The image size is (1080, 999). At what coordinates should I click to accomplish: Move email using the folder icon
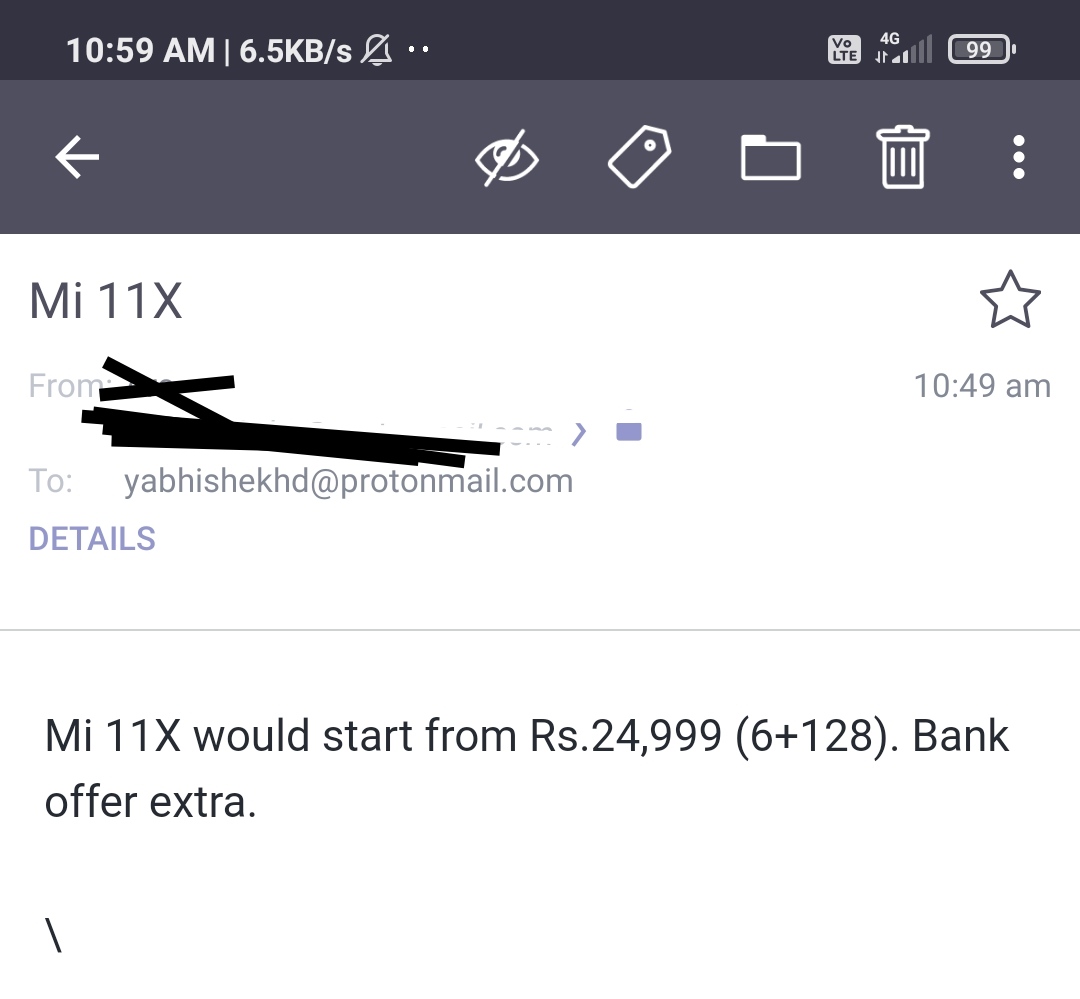pyautogui.click(x=771, y=158)
